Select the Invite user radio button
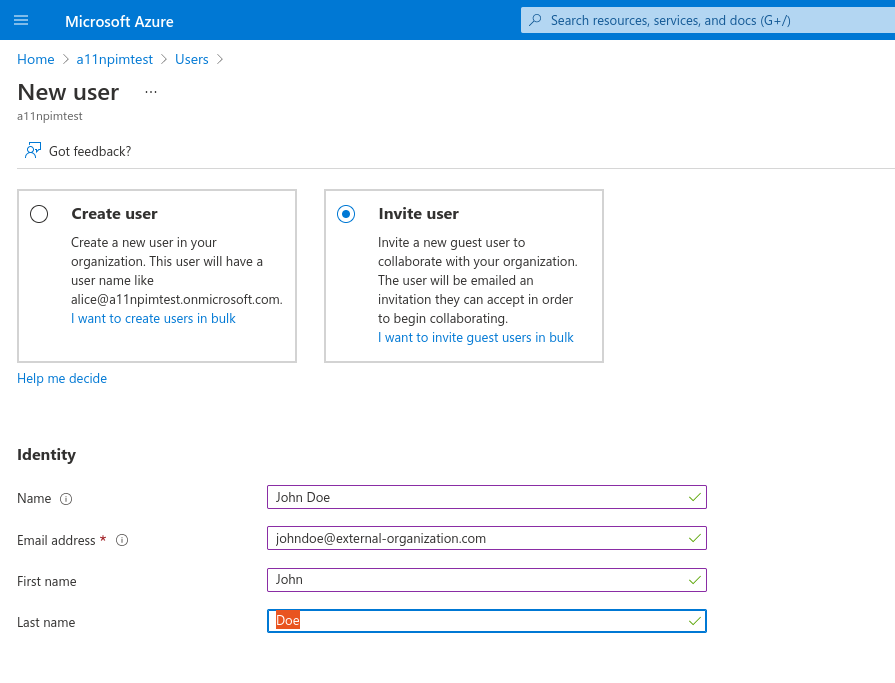This screenshot has width=895, height=683. coord(346,214)
